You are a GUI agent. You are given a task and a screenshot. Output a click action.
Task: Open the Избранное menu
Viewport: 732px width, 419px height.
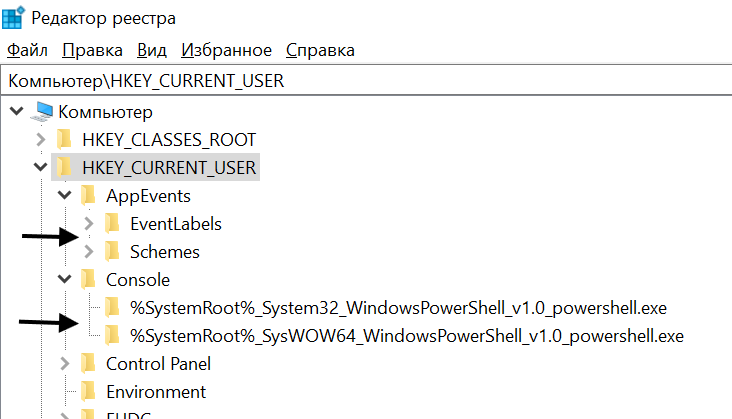click(227, 50)
